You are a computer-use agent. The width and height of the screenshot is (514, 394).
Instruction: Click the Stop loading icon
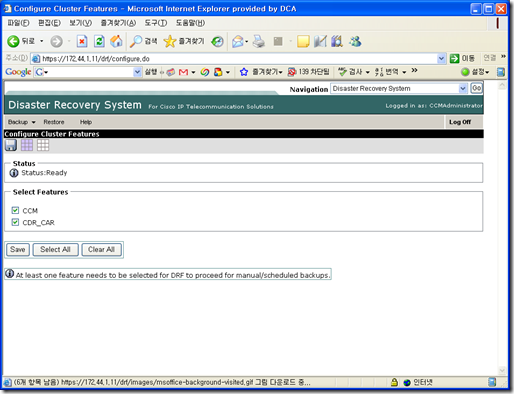(82, 41)
